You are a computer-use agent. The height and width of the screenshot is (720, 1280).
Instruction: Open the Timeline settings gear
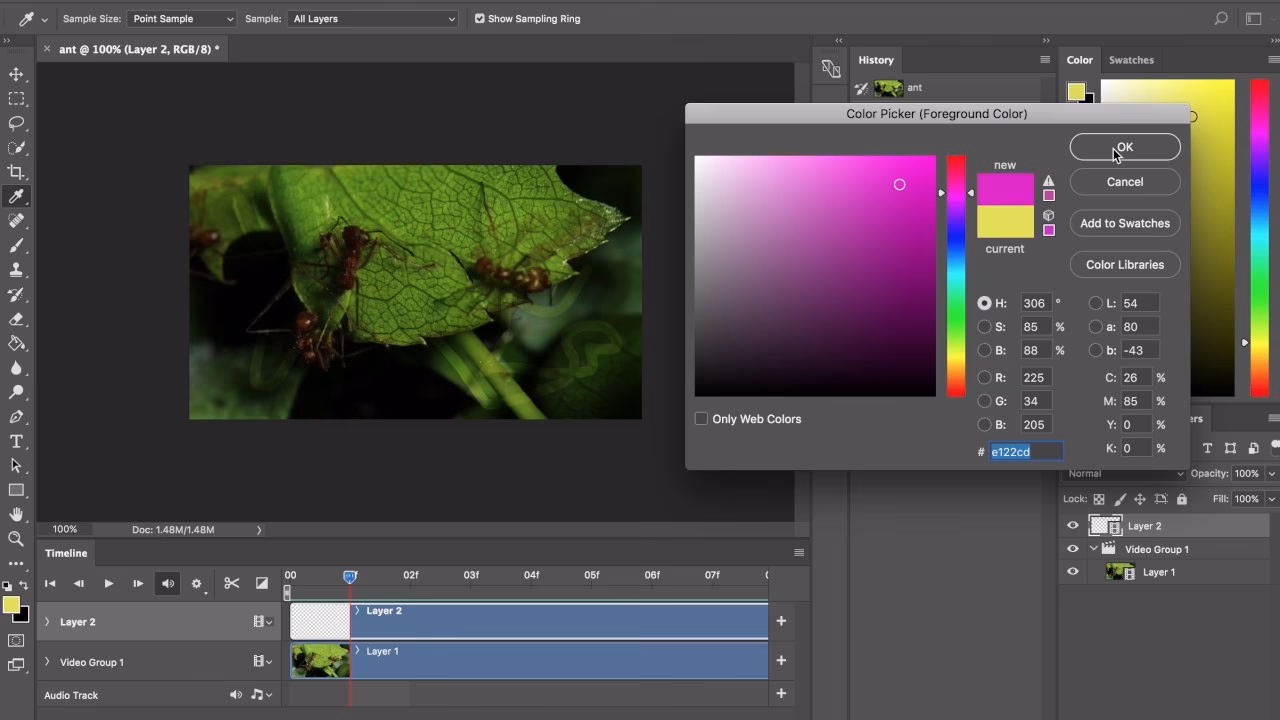[x=196, y=582]
